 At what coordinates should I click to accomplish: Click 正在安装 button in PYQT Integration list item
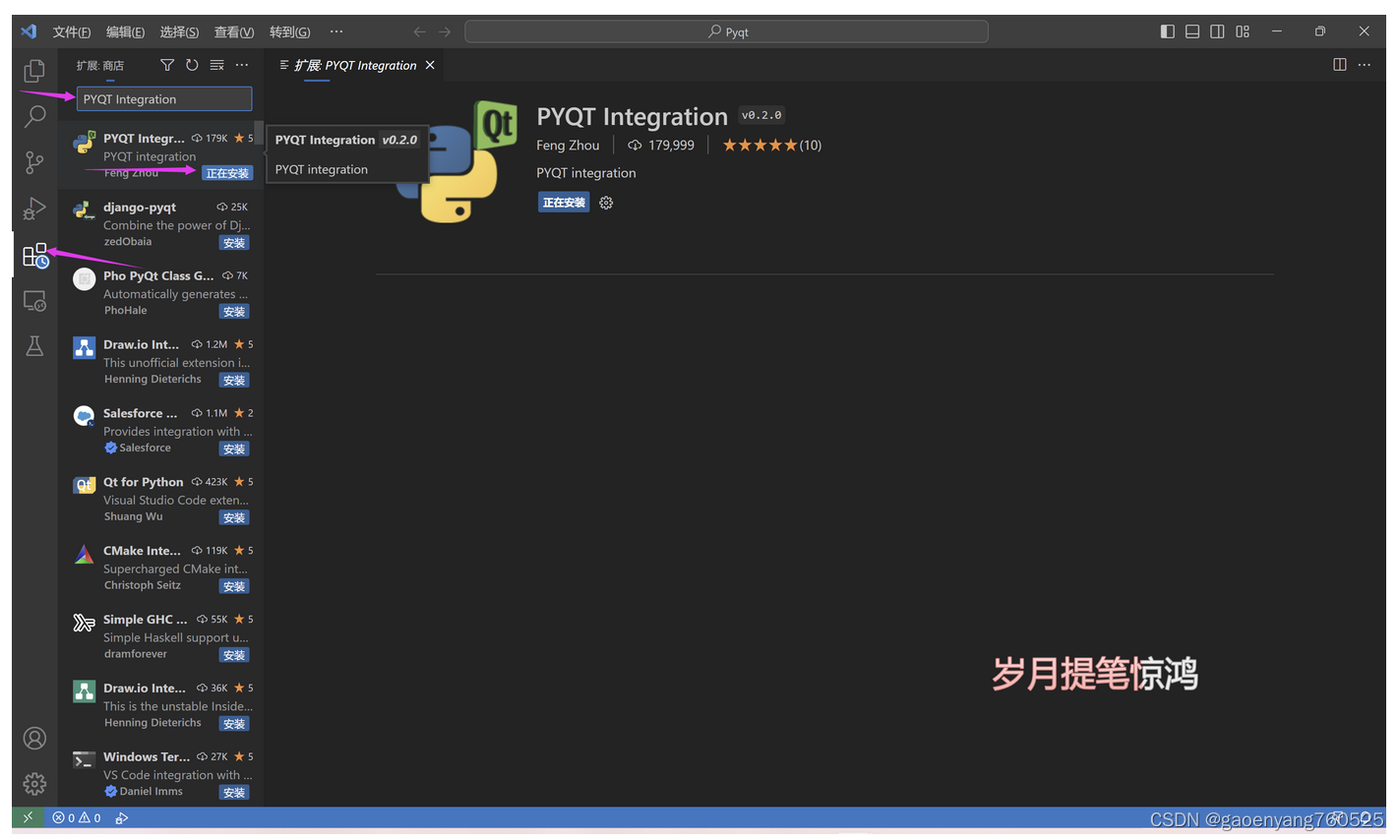point(227,173)
